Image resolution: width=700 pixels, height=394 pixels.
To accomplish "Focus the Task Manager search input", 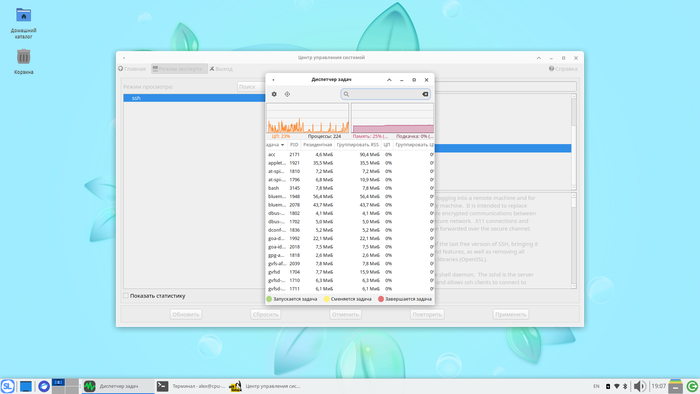I will click(x=385, y=94).
